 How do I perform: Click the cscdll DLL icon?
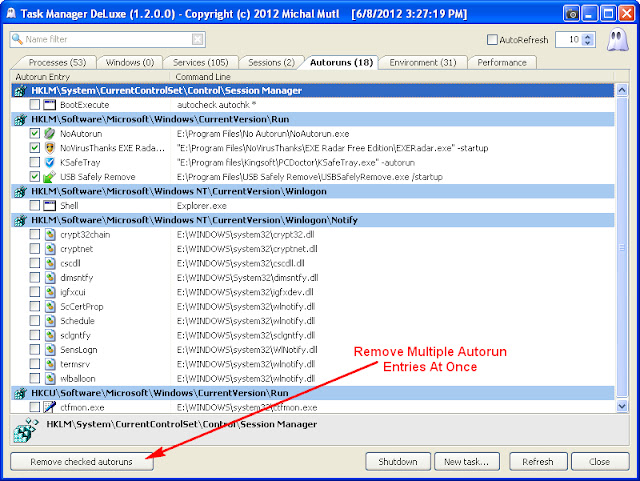coord(50,263)
